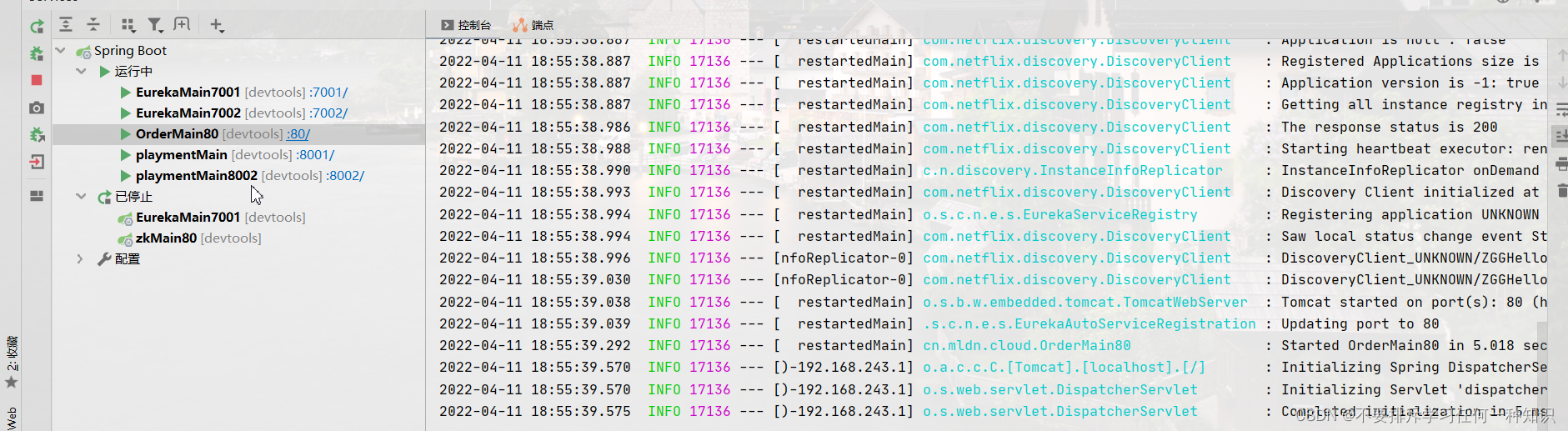This screenshot has height=431, width=1568.
Task: Click the 'Updating port to 80' log line
Action: tap(1360, 323)
